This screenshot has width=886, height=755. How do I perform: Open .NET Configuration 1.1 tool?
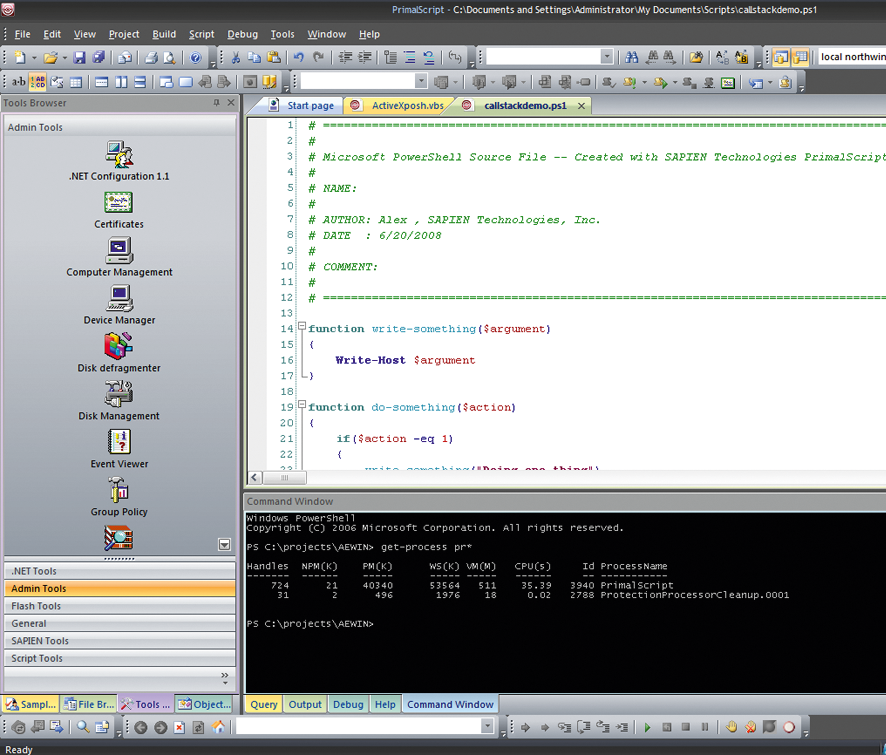pos(119,160)
